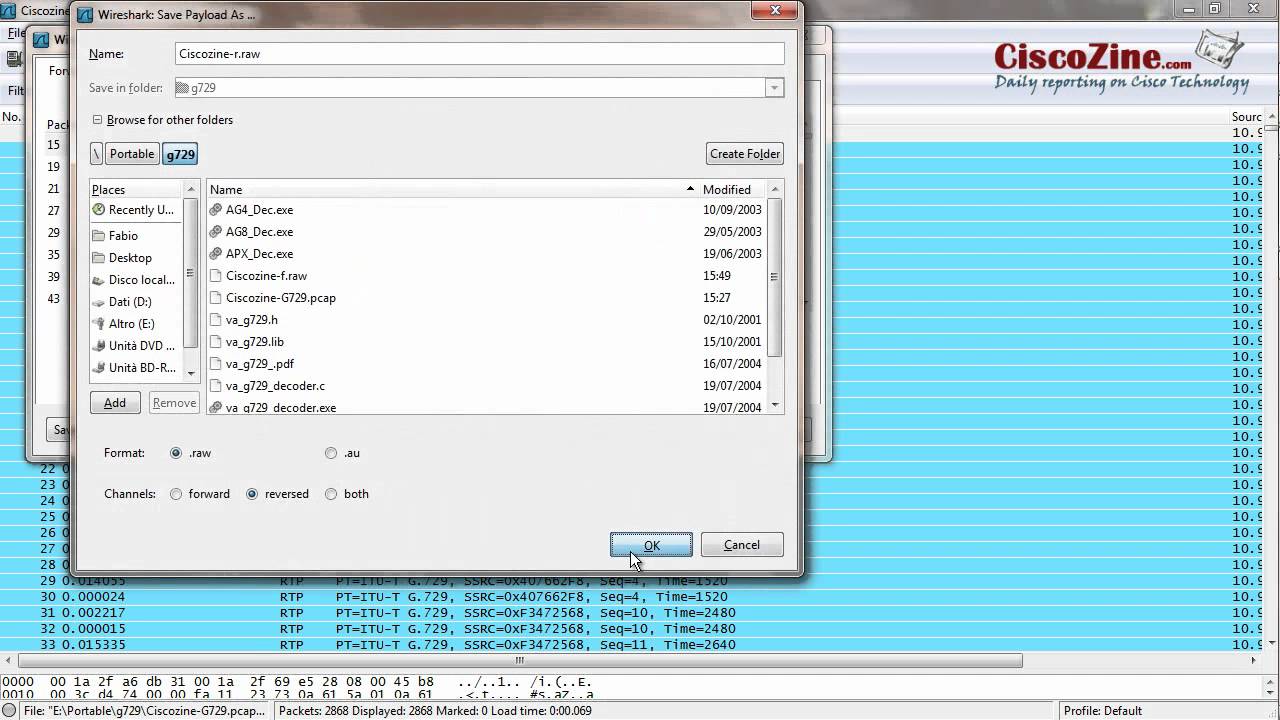1280x720 pixels.
Task: Click the Ciscozine-G729.pcap file icon
Action: coord(216,298)
